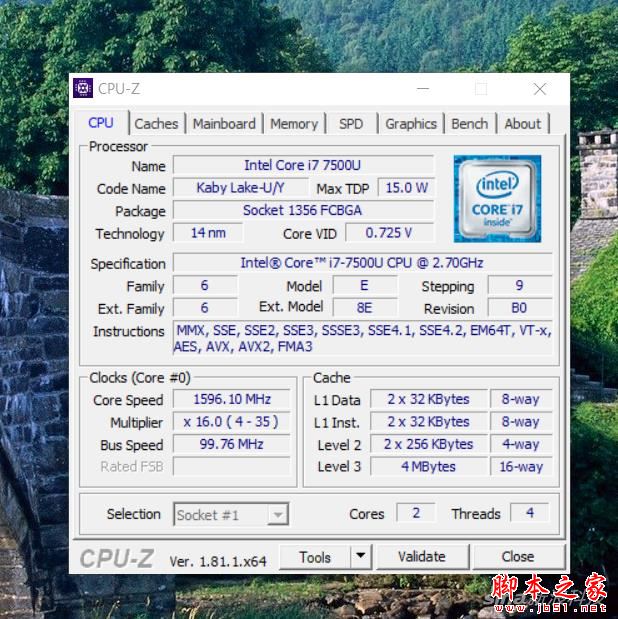618x619 pixels.
Task: Click the Threads count value 4
Action: coord(530,513)
